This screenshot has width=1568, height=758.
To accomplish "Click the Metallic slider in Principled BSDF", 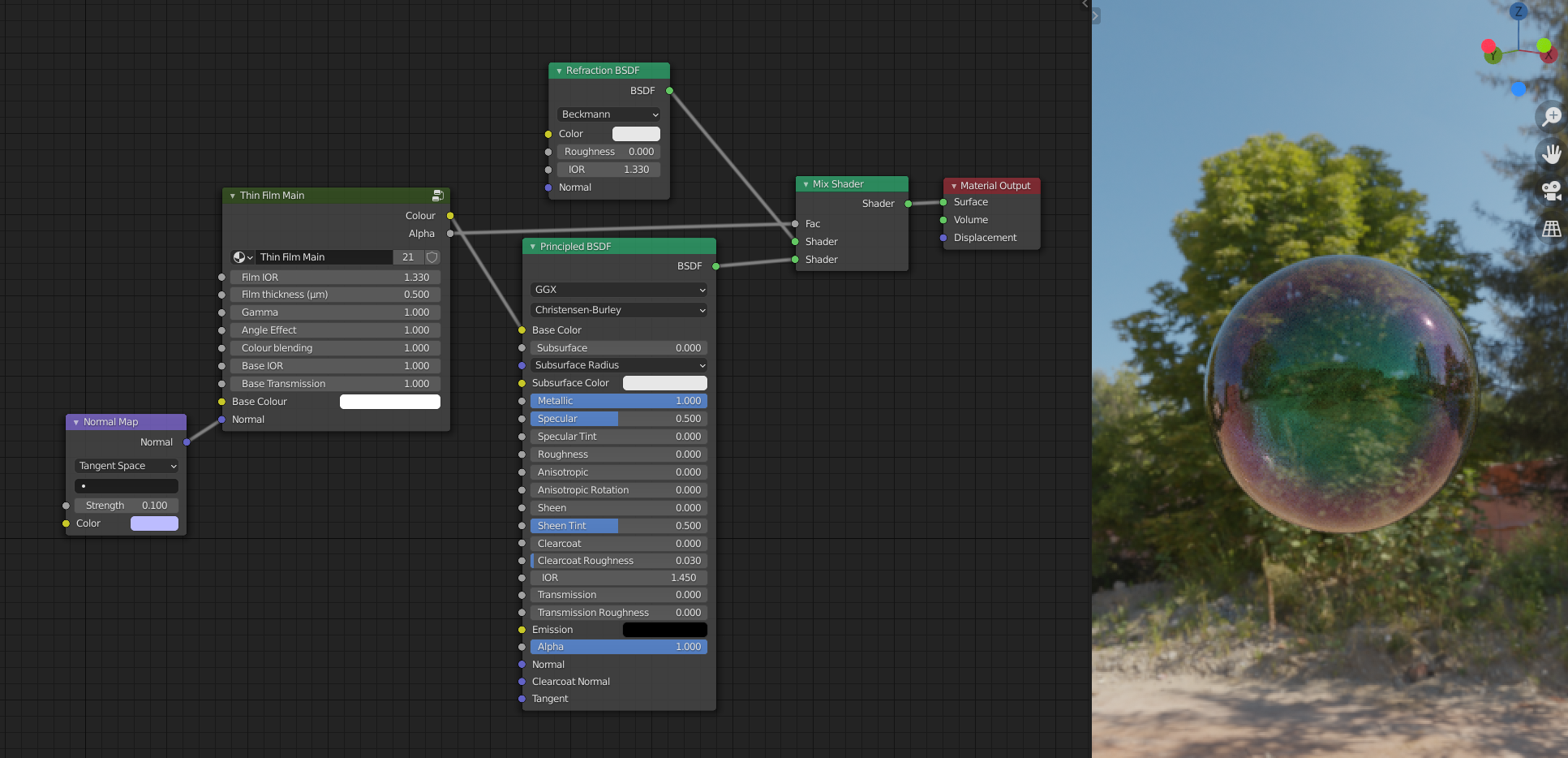I will [618, 401].
